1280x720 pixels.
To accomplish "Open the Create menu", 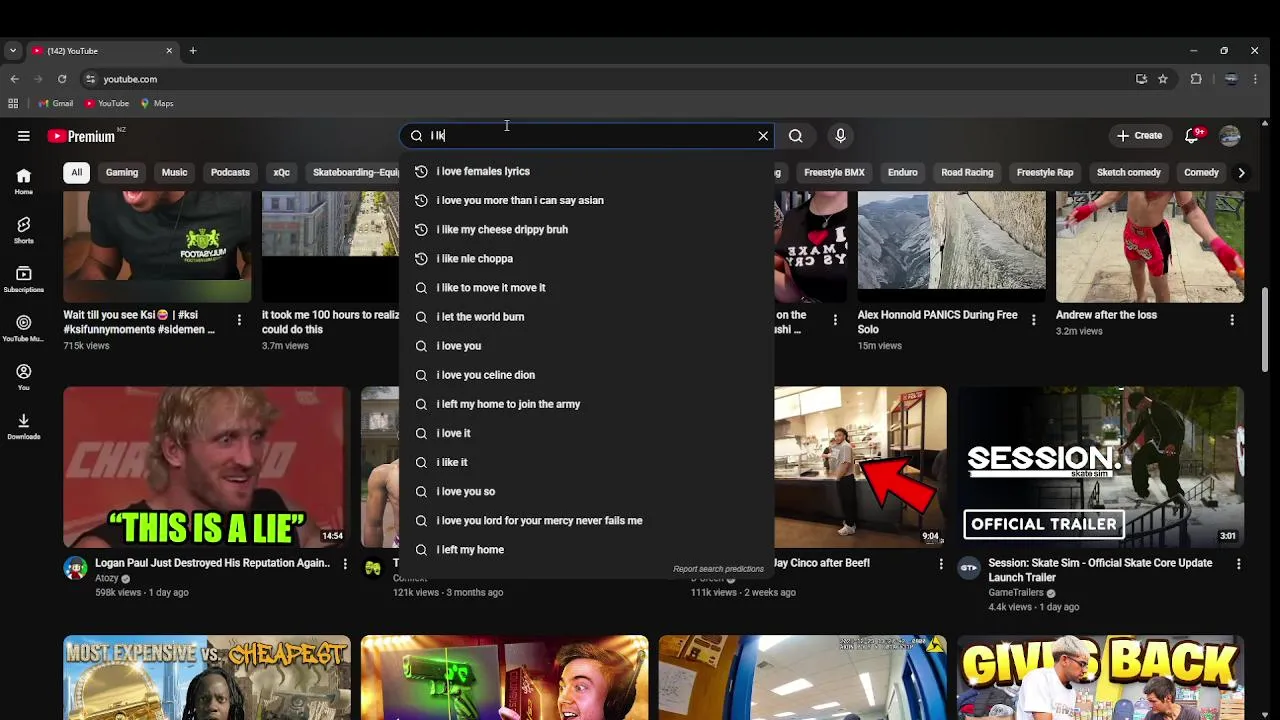I will click(1139, 136).
